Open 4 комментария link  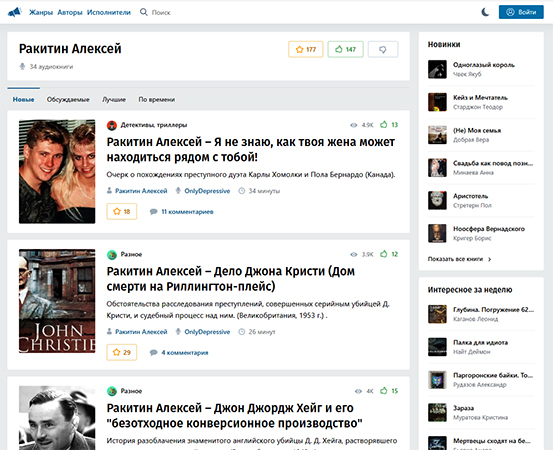click(185, 352)
